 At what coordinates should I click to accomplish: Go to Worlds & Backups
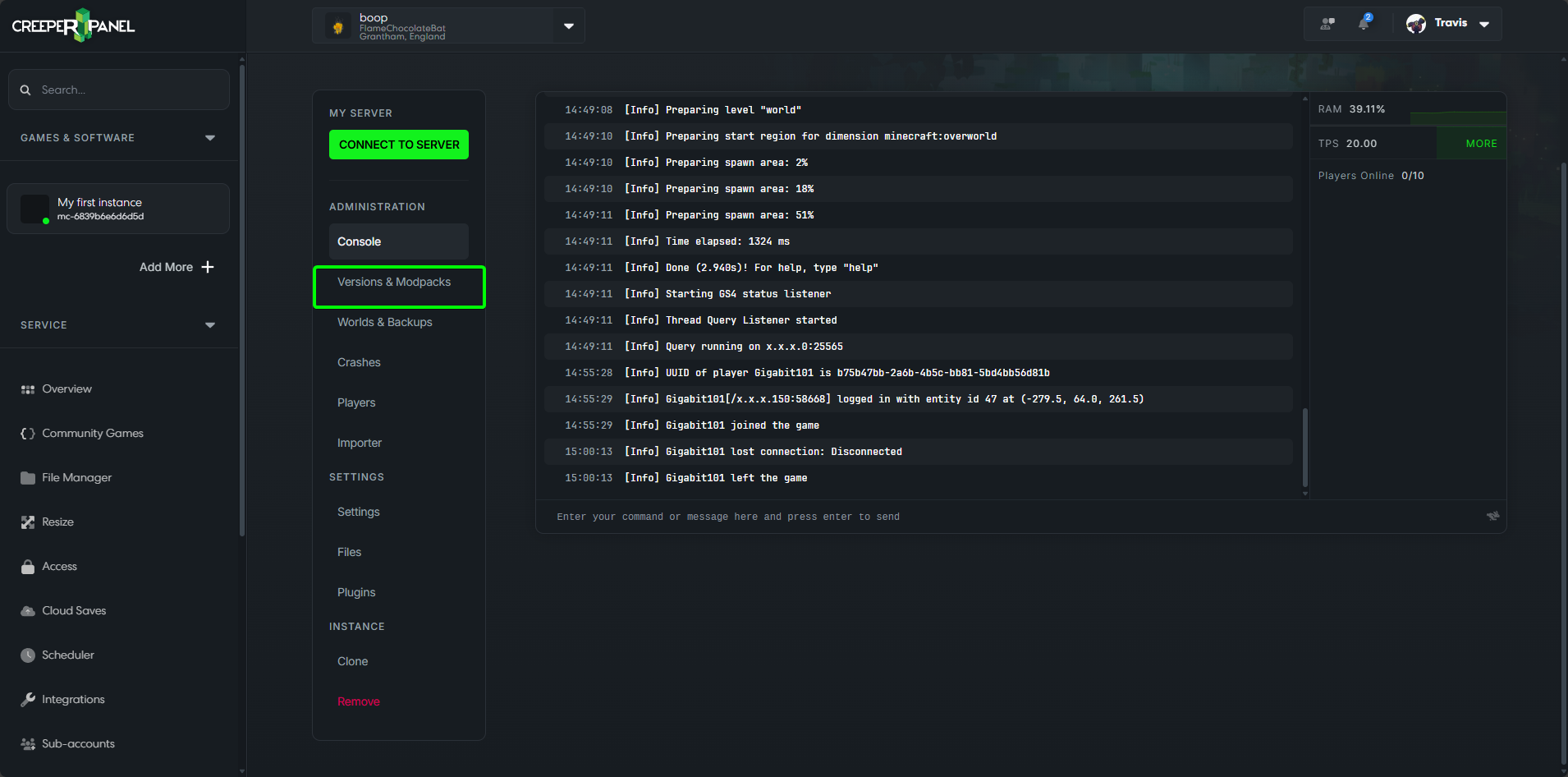tap(384, 322)
